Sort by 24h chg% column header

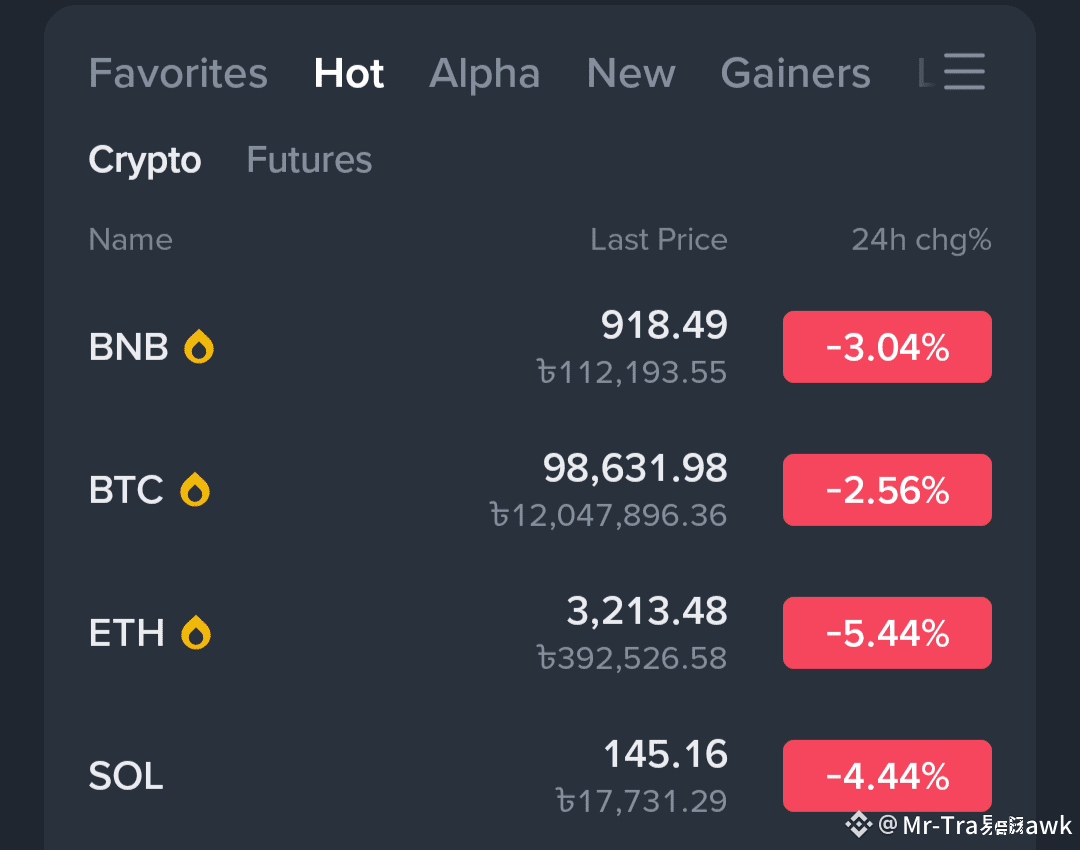click(x=921, y=240)
